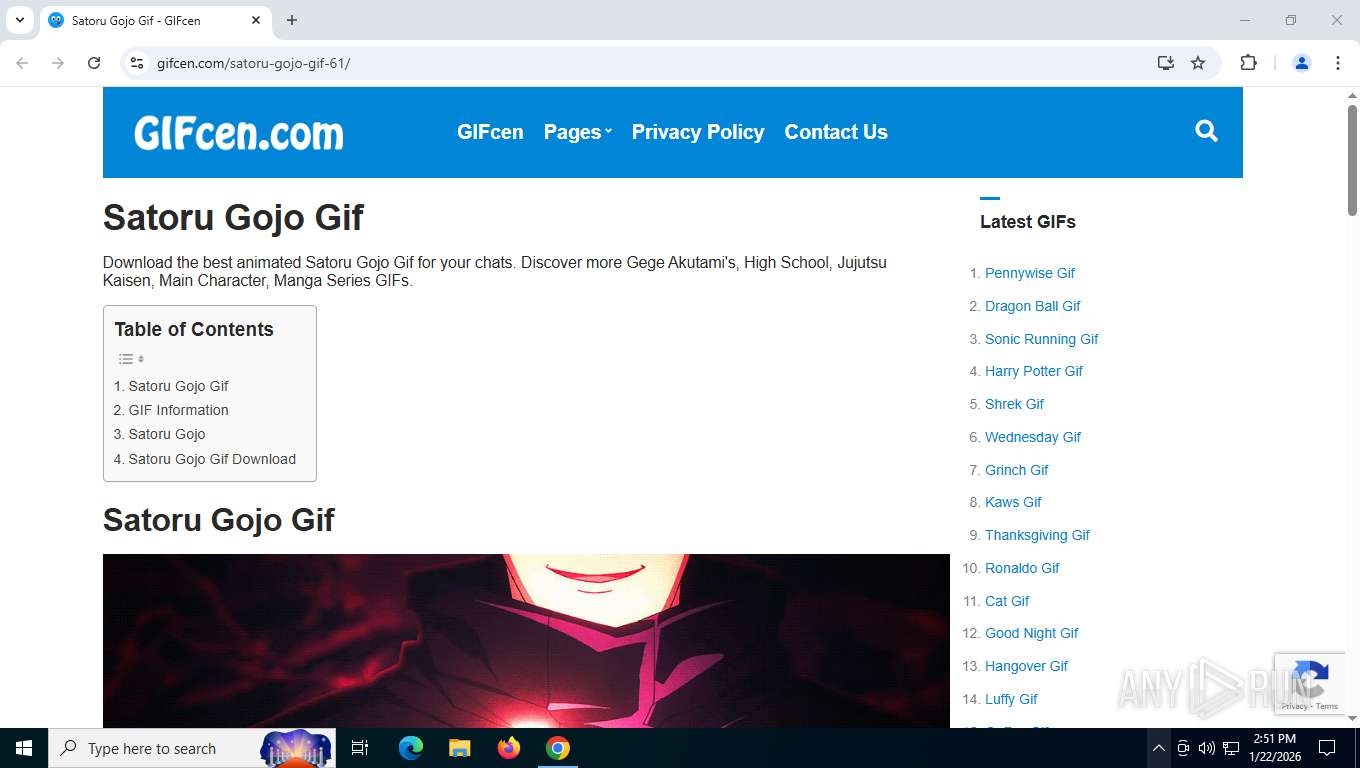Image resolution: width=1360 pixels, height=768 pixels.
Task: Open the Dragon Ball Gif link
Action: 1033,306
